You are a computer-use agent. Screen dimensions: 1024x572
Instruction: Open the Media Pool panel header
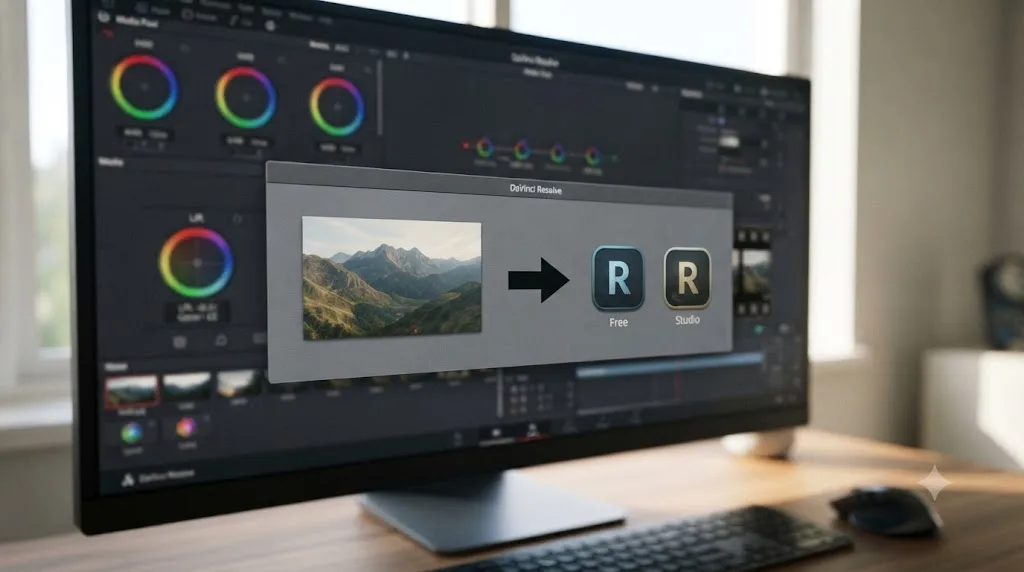point(136,21)
